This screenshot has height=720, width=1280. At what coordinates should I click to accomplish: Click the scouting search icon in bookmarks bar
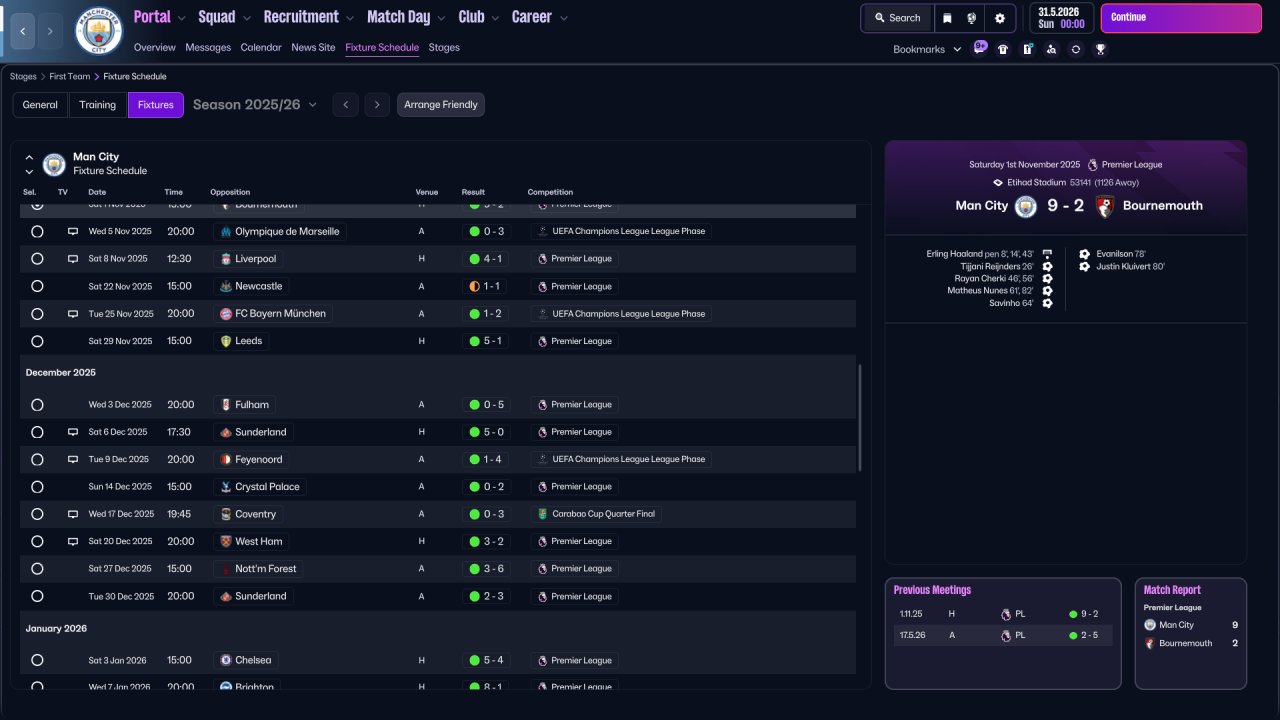(1051, 49)
